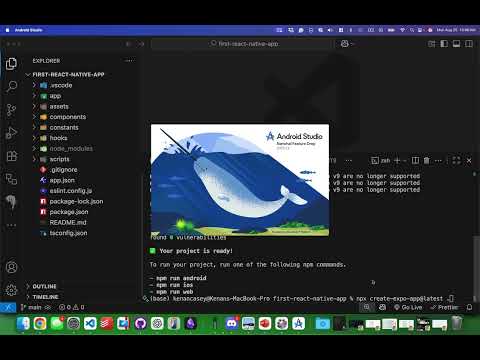
Task: Open the README.md file
Action: (x=68, y=222)
